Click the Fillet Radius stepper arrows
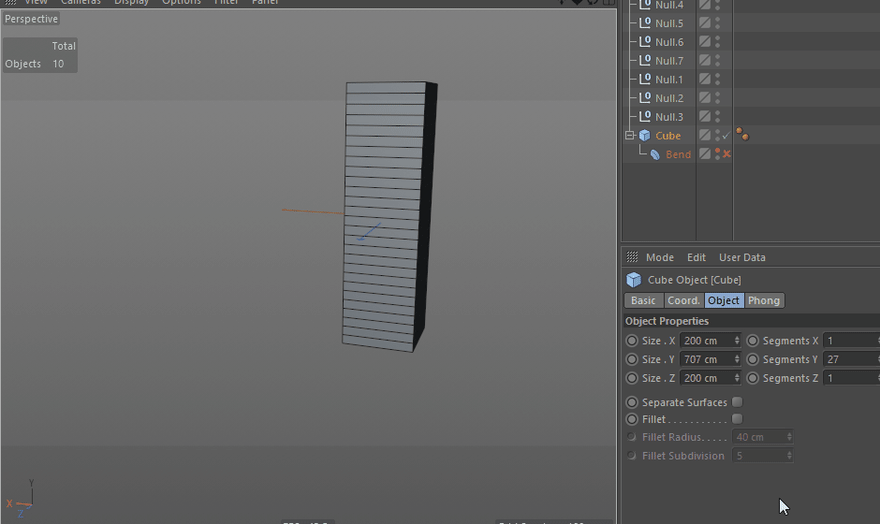This screenshot has width=880, height=524. pos(789,436)
